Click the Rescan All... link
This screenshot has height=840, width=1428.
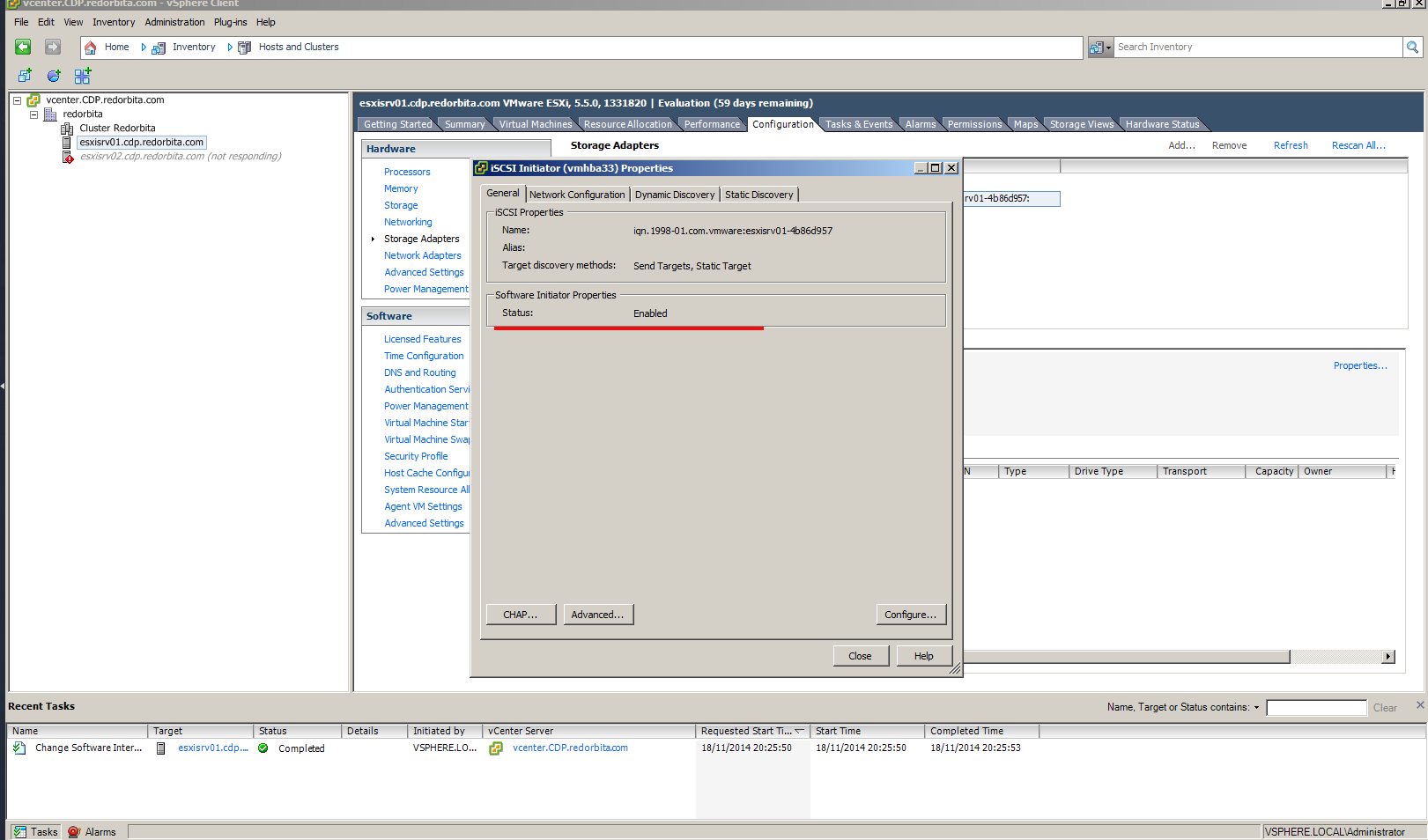click(x=1358, y=145)
